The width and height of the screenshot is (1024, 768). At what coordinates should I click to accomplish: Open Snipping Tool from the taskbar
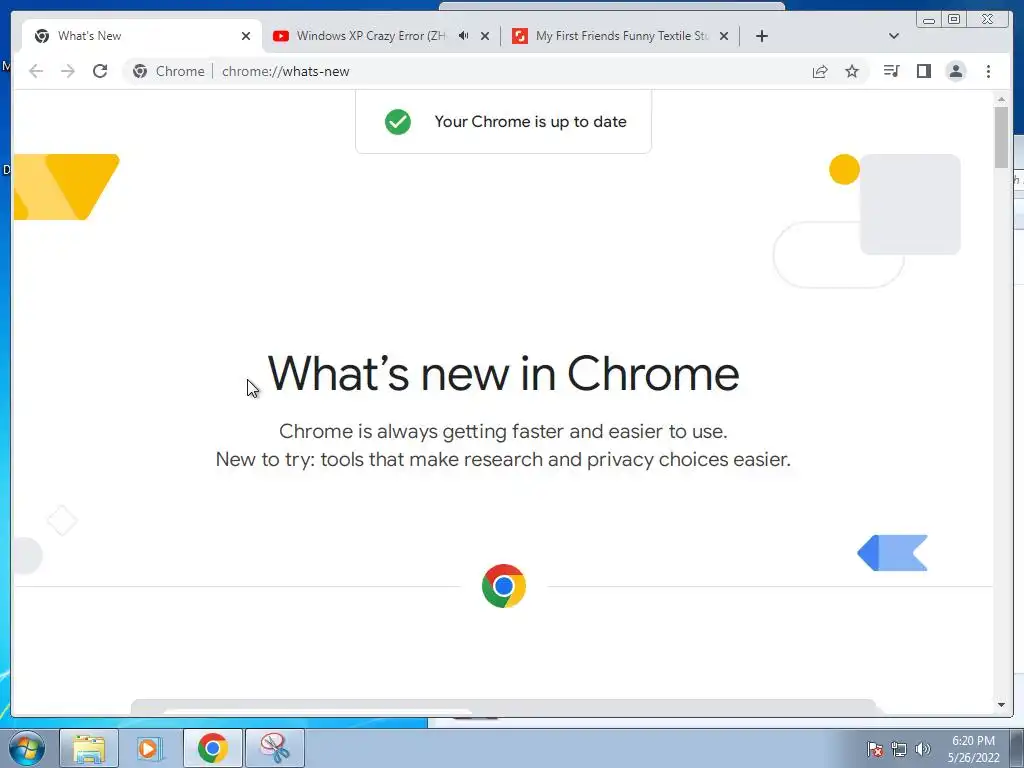pyautogui.click(x=275, y=748)
